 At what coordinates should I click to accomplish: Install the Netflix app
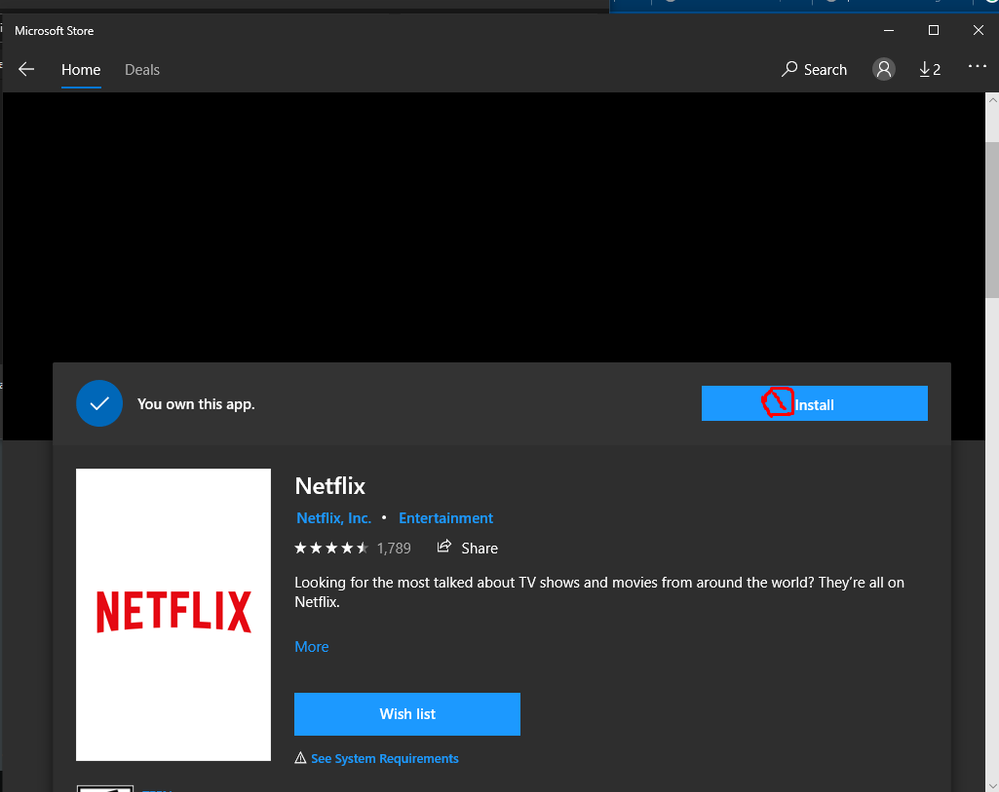point(814,403)
